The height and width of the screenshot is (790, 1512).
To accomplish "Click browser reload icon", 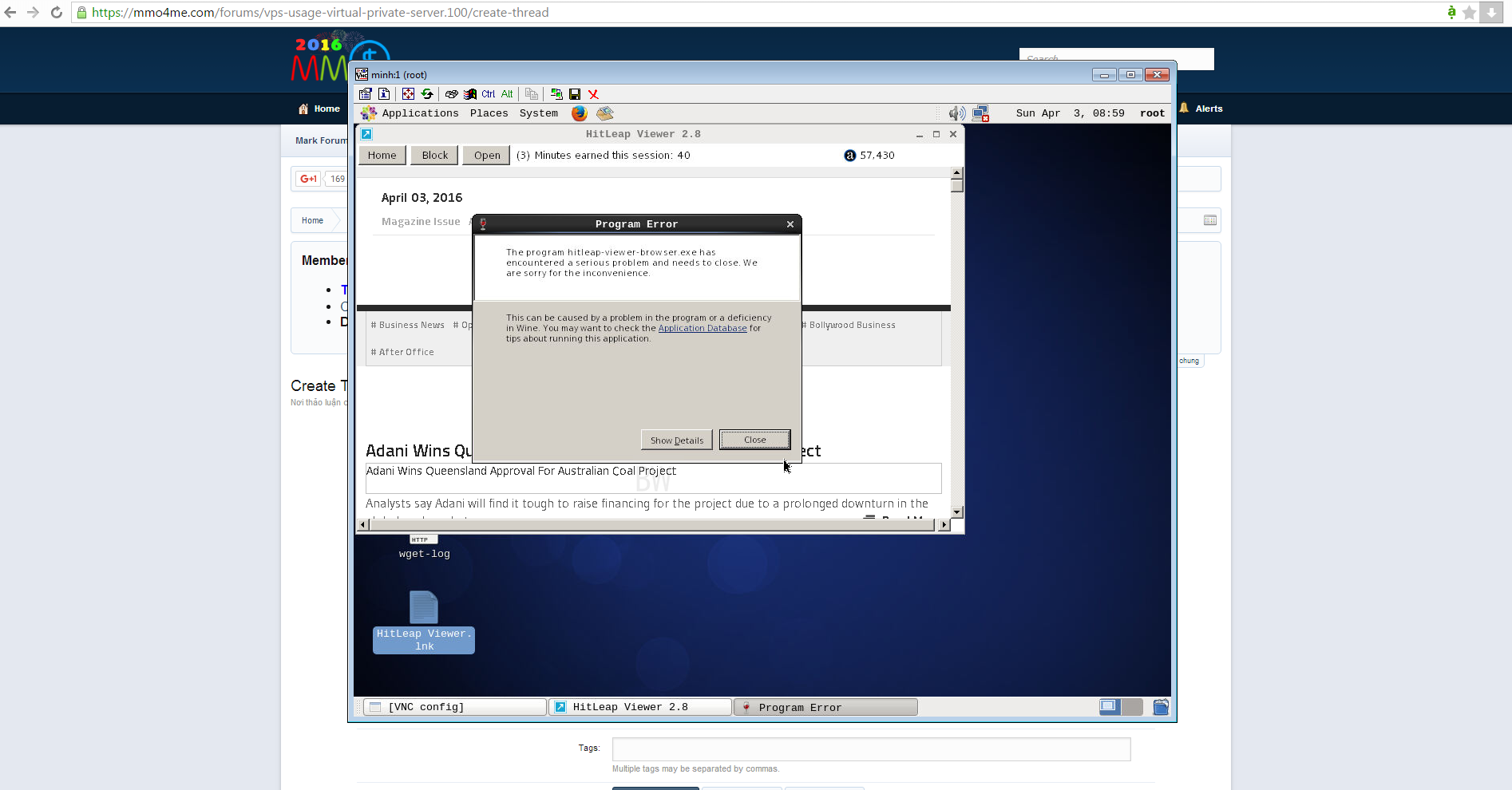I will (57, 13).
